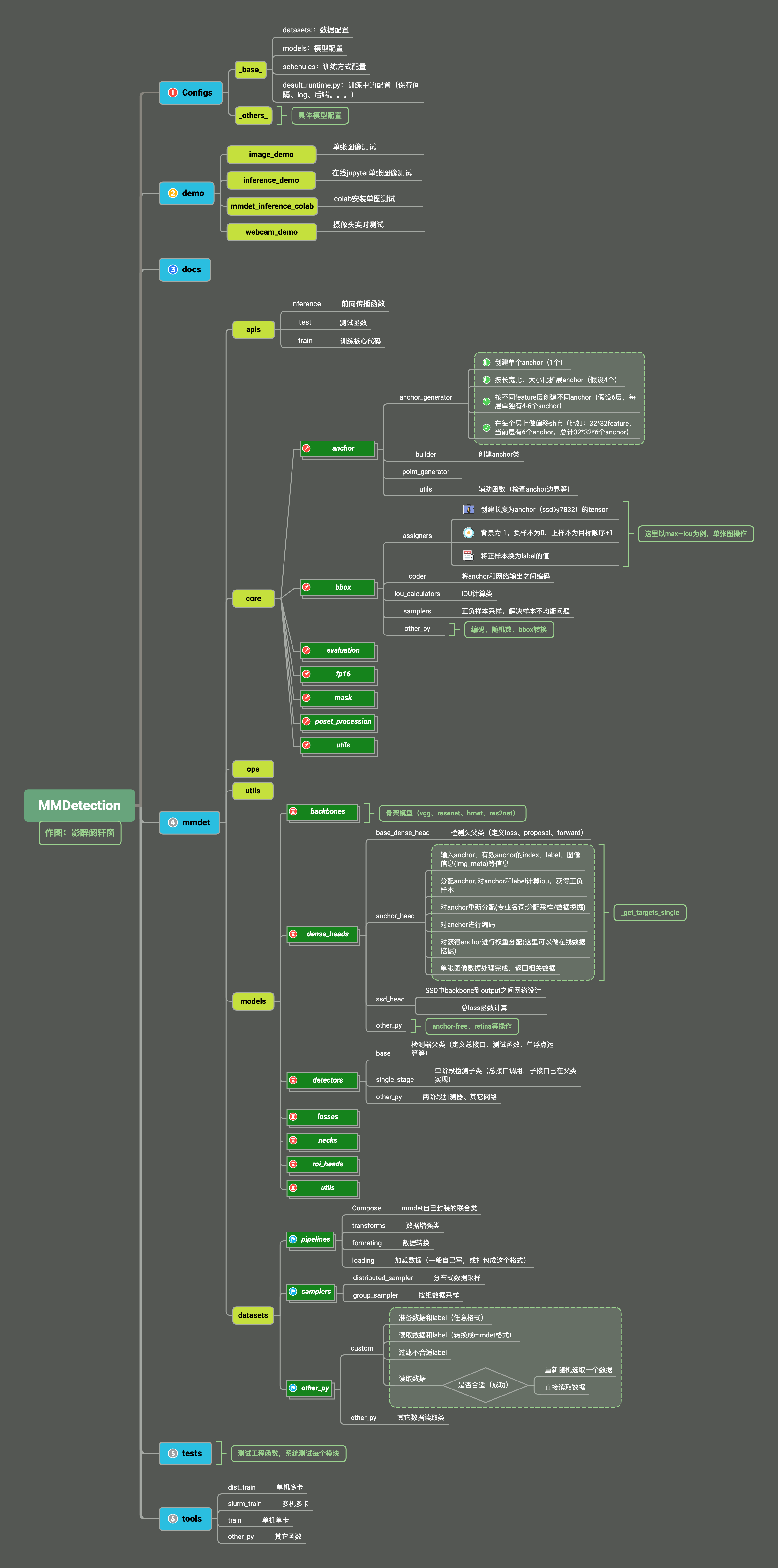The image size is (778, 1568).
Task: Click the progress icon beside 创建单个anchor
Action: 486,363
